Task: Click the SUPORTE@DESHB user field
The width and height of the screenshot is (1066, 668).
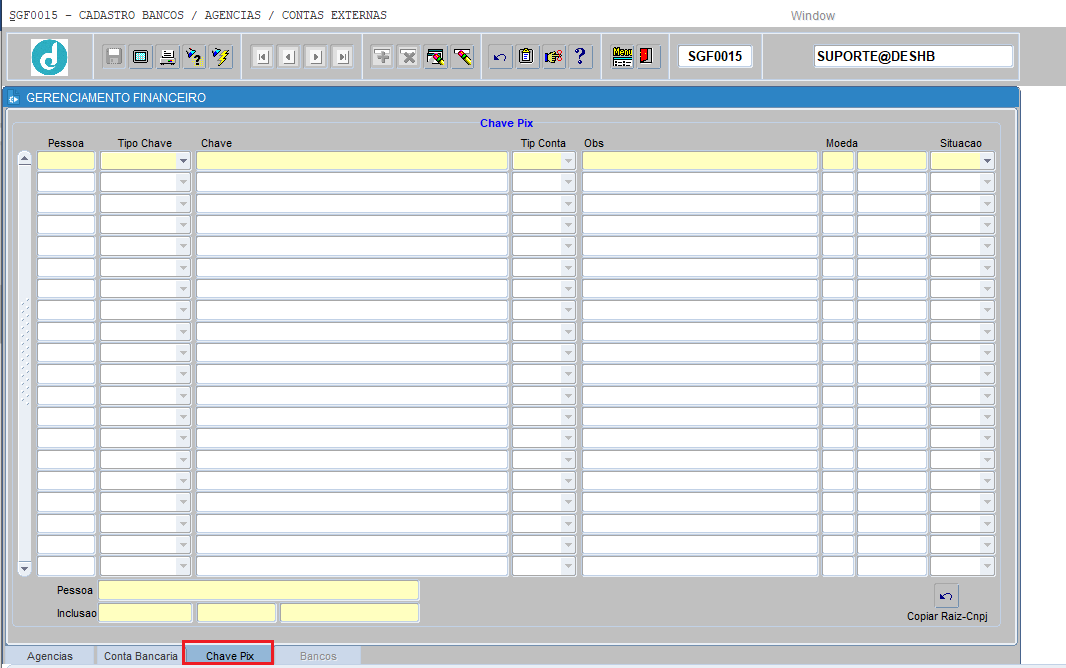Action: coord(914,56)
